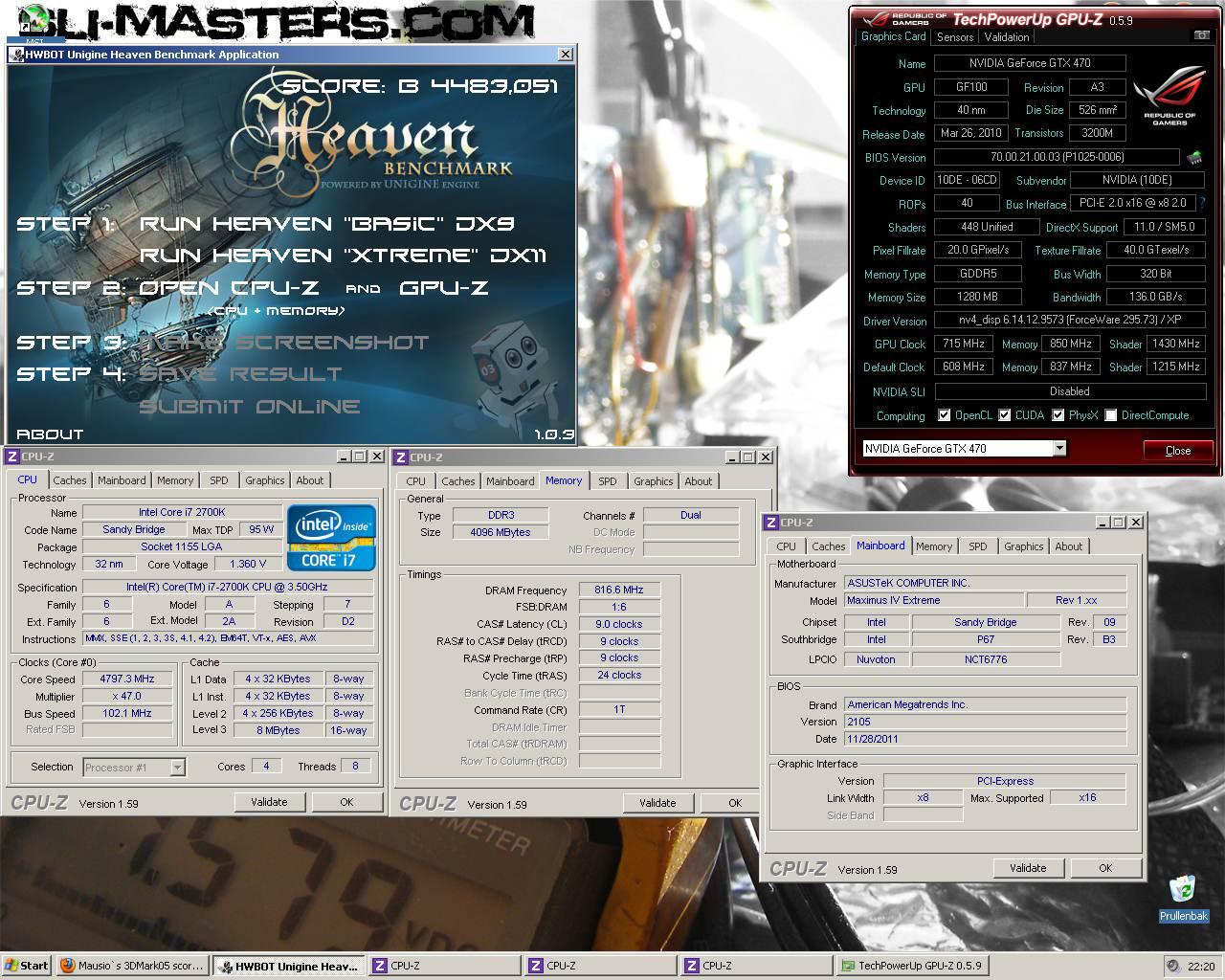Screen dimensions: 1225x980
Task: Click the GPU-Z BIOS Version field
Action: 1057,157
